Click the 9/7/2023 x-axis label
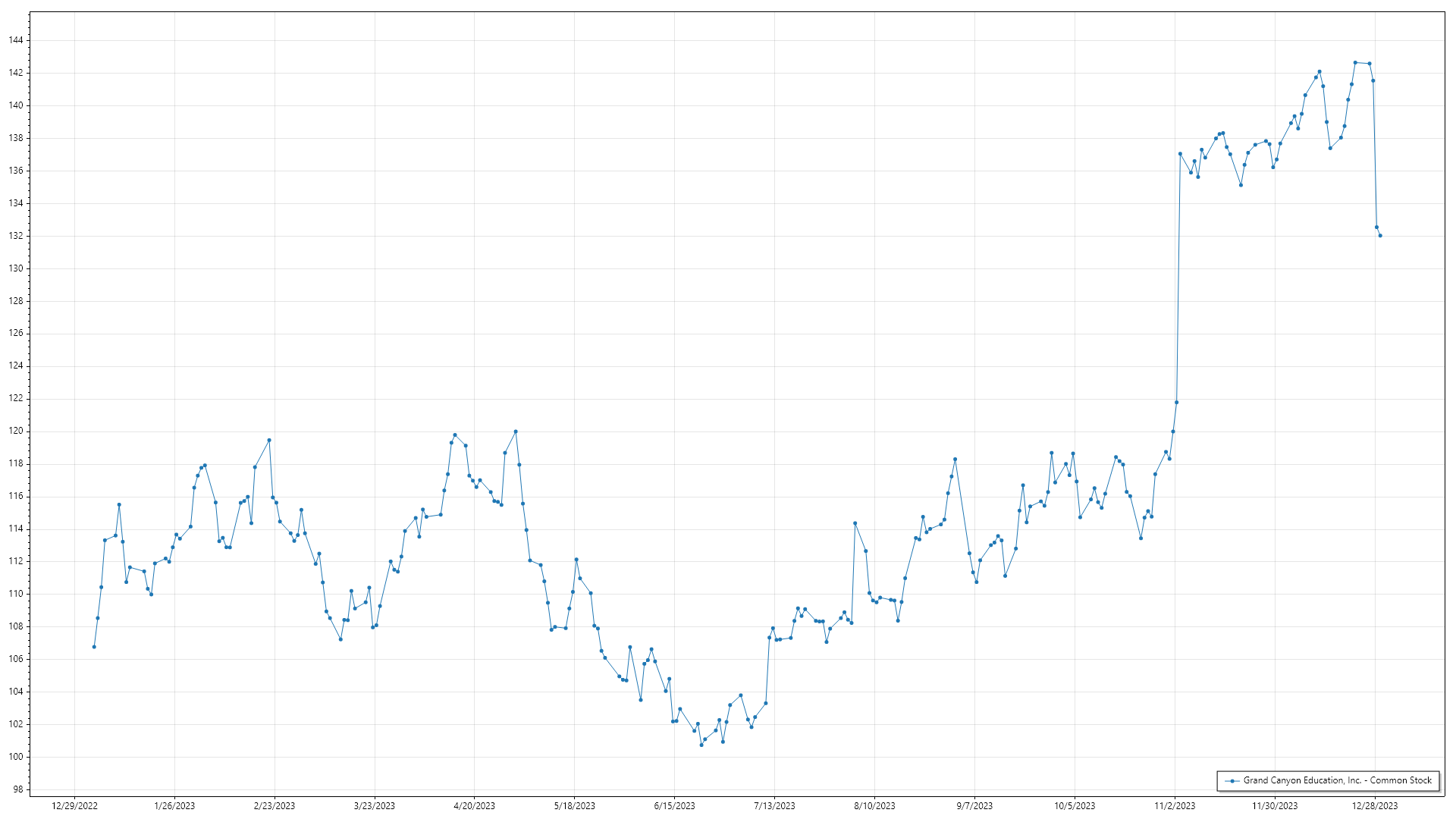Screen dimensions: 1456x819 click(x=974, y=806)
